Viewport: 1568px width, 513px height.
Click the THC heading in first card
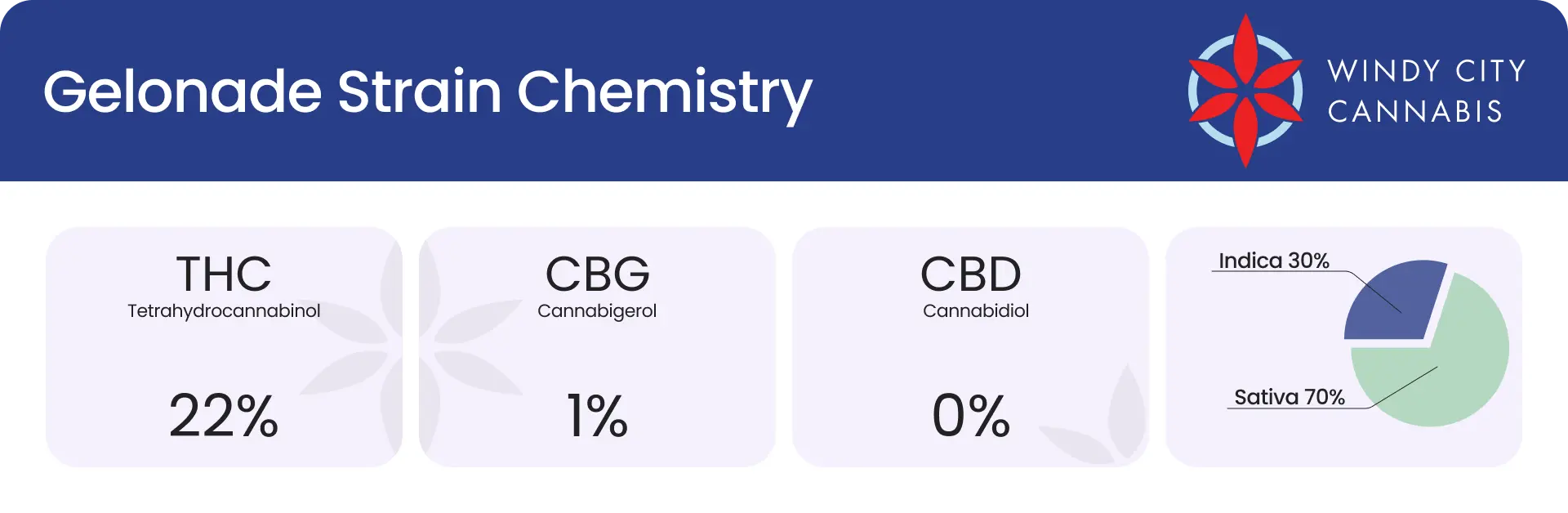tap(224, 274)
